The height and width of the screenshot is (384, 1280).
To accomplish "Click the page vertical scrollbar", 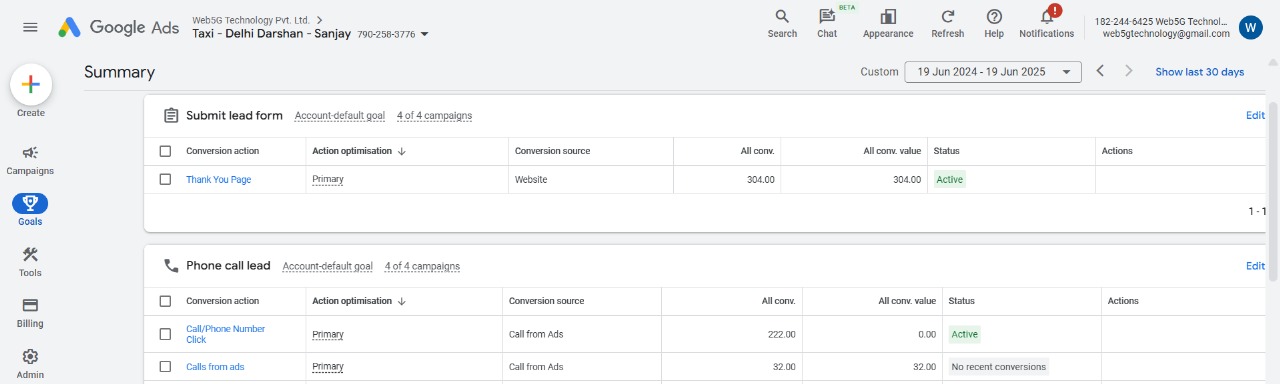I will tap(1274, 190).
